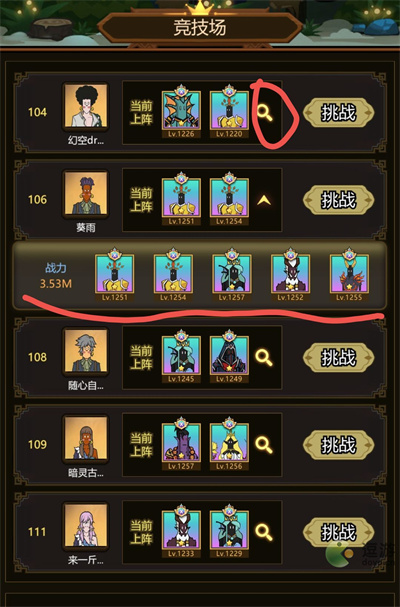Open lineup magnifier for rank 108

[x=264, y=358]
